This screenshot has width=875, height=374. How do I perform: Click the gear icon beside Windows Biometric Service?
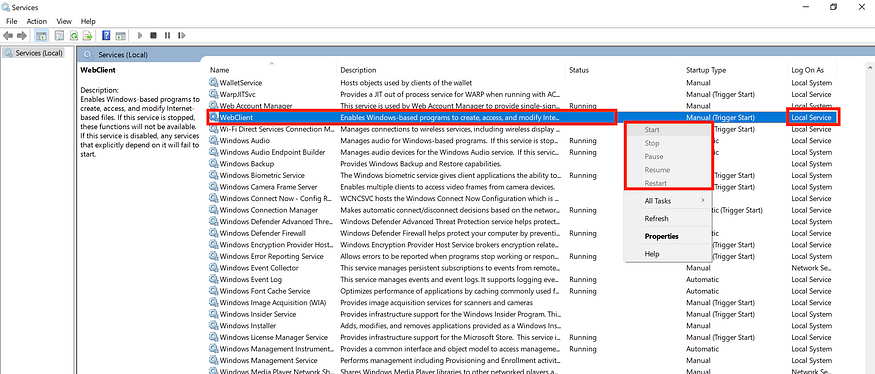click(x=214, y=175)
